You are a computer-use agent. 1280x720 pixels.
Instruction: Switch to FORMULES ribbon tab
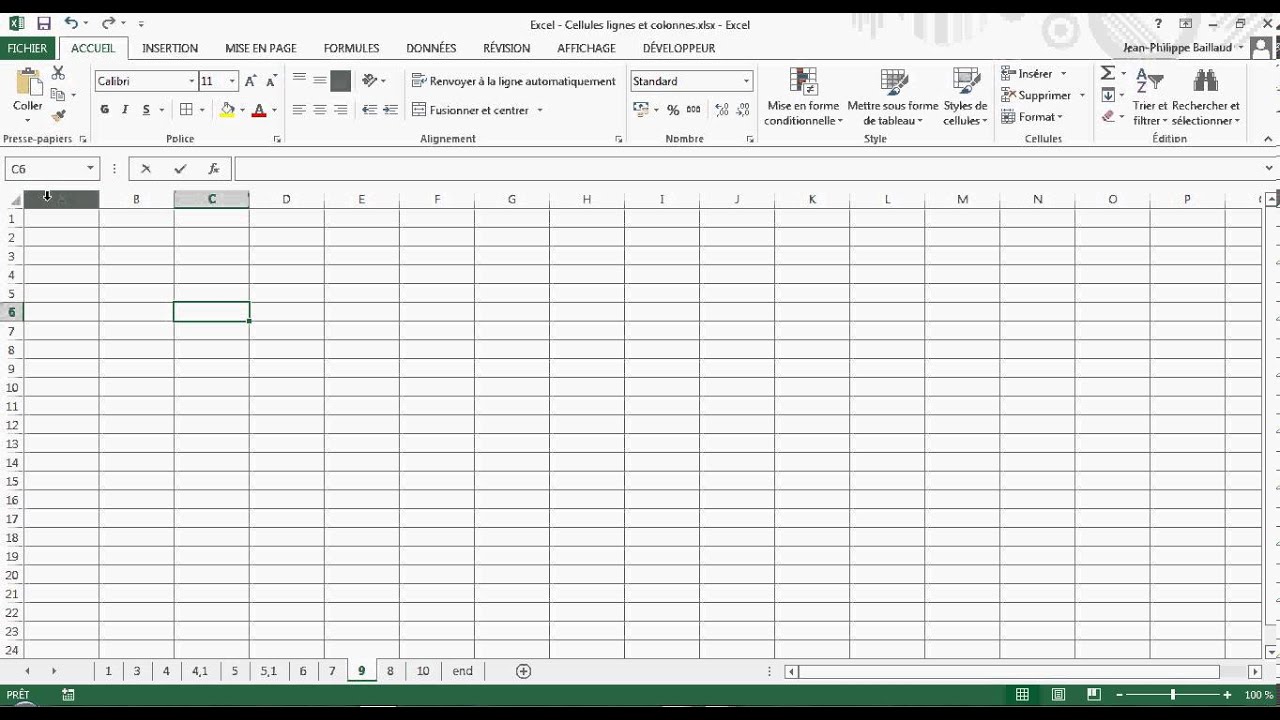351,48
